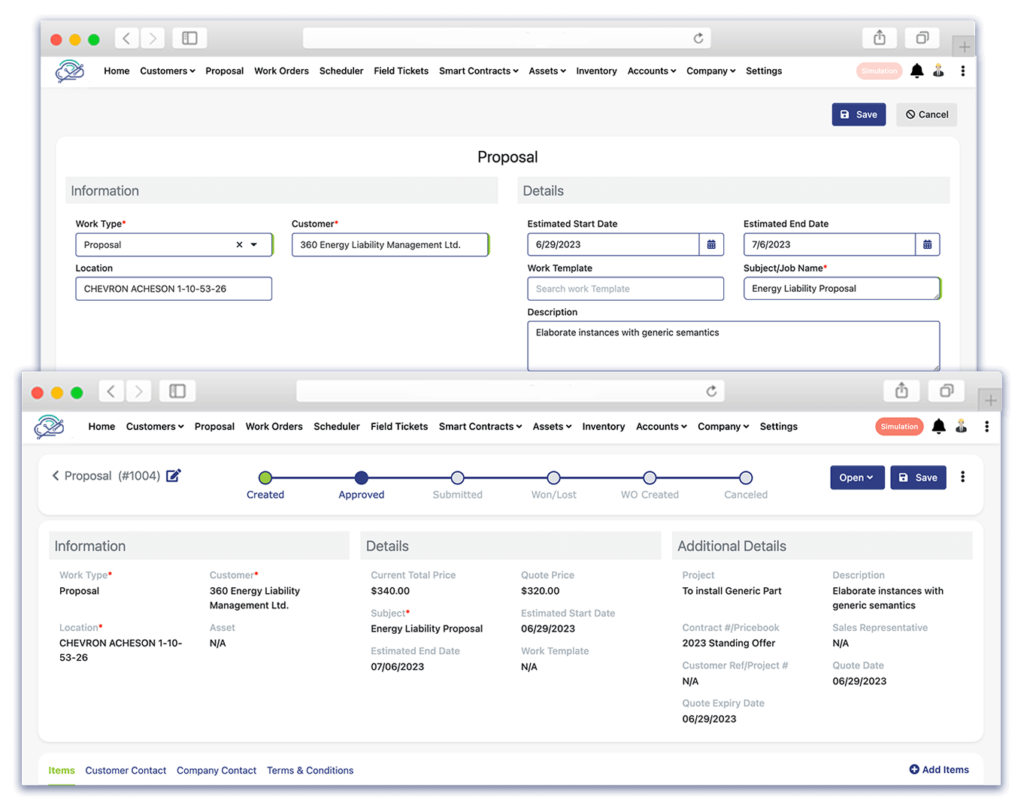
Task: Clear Work Type using the X icon
Action: (x=239, y=244)
